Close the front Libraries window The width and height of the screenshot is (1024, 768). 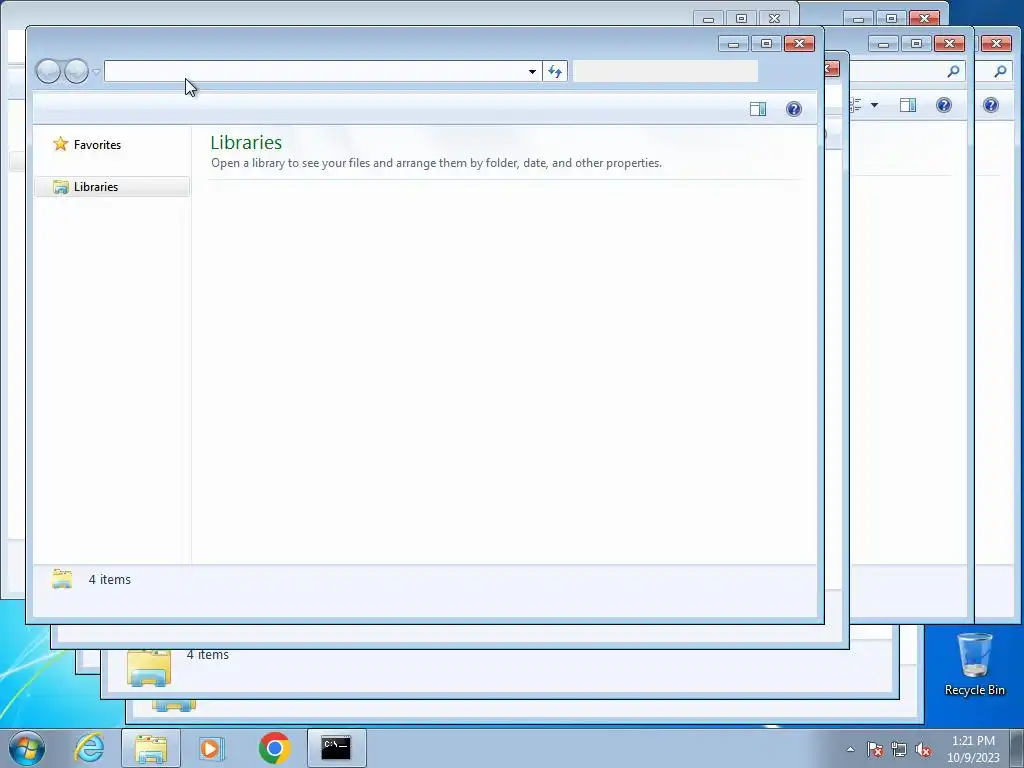click(x=799, y=44)
